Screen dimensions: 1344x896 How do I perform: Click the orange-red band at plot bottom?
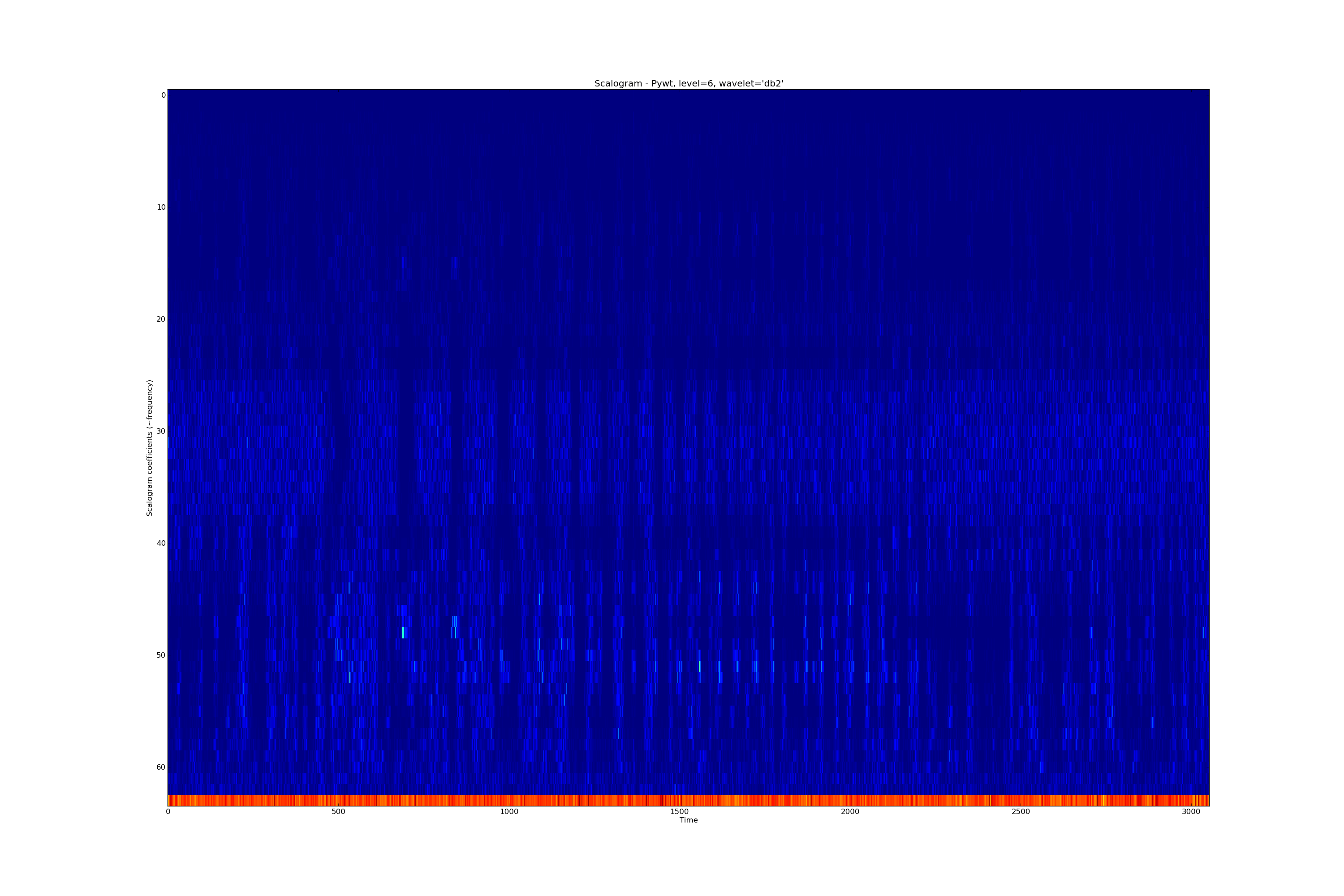point(688,800)
